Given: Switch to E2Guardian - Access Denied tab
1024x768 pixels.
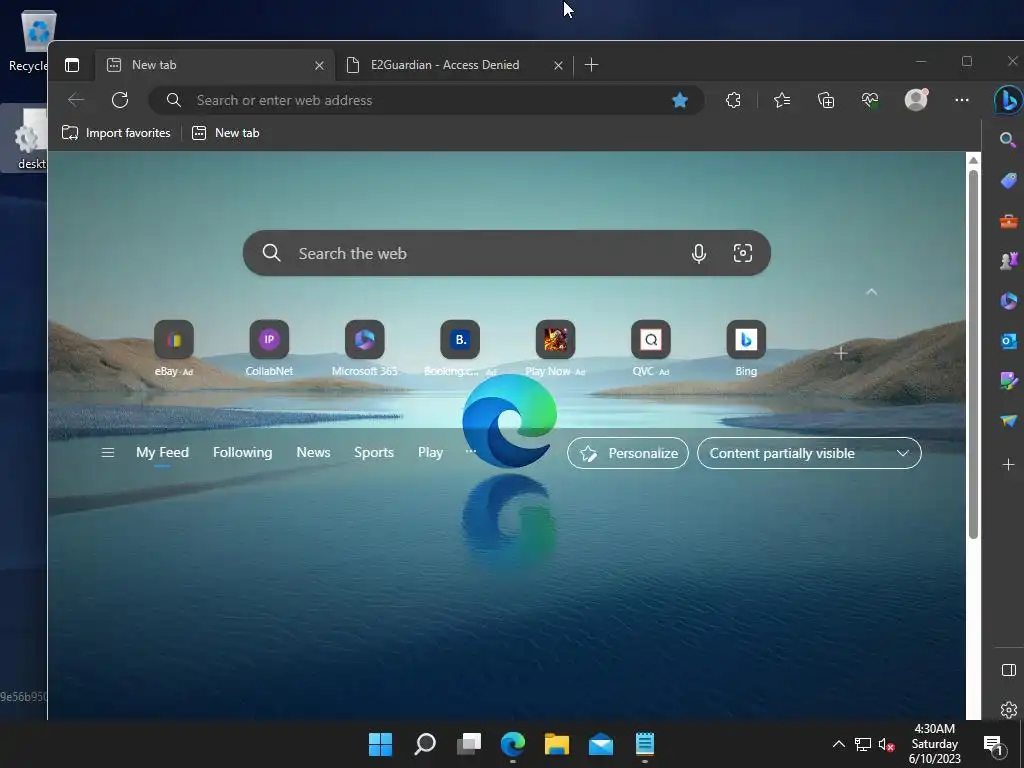Looking at the screenshot, I should pos(455,65).
